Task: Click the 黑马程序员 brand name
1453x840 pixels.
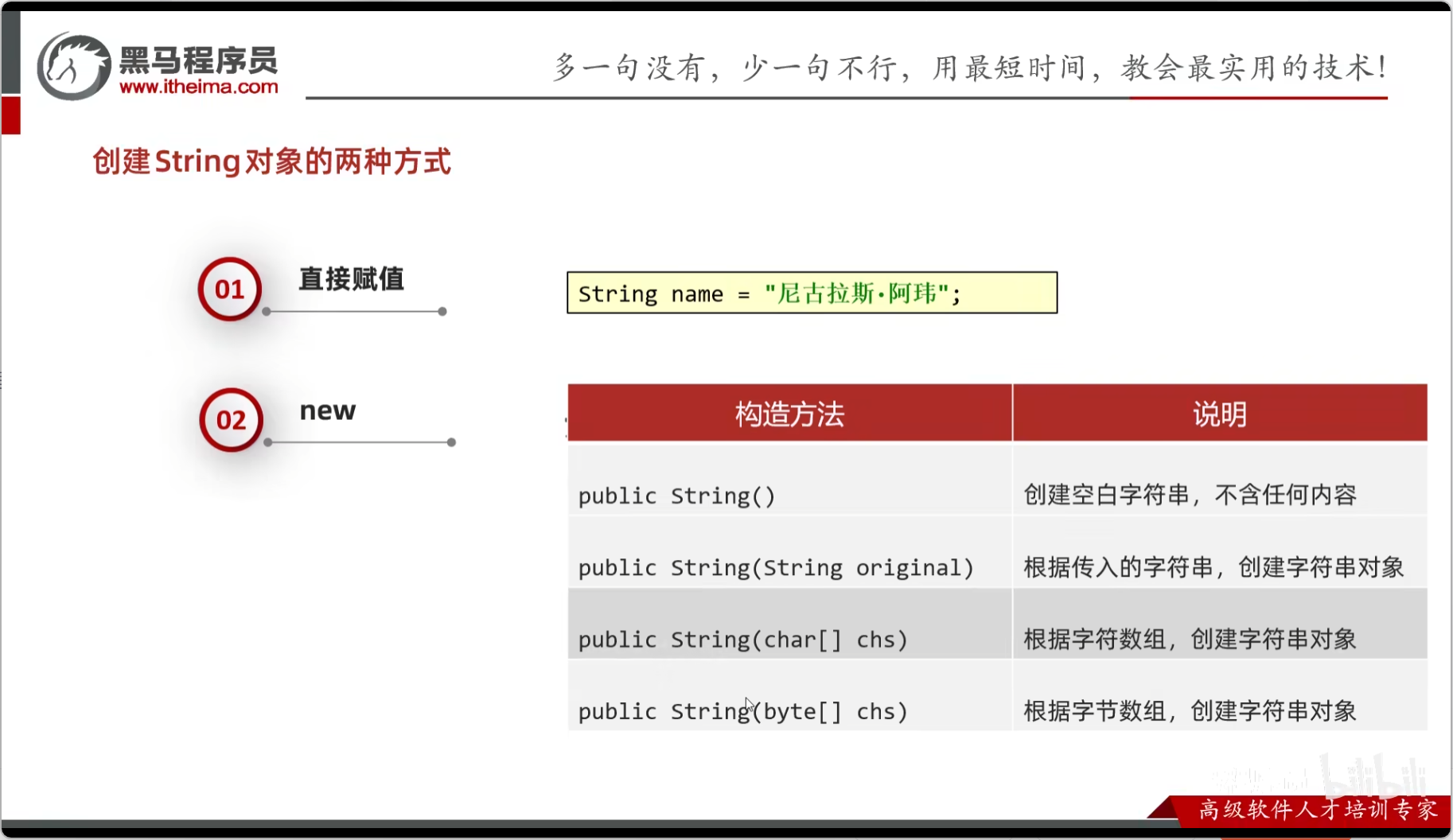Action: point(199,60)
